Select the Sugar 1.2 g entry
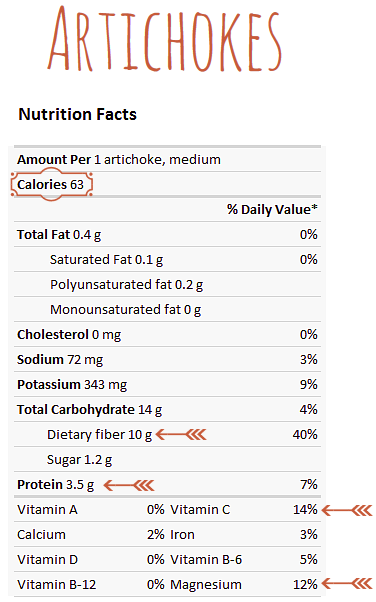The image size is (376, 602). coord(80,460)
